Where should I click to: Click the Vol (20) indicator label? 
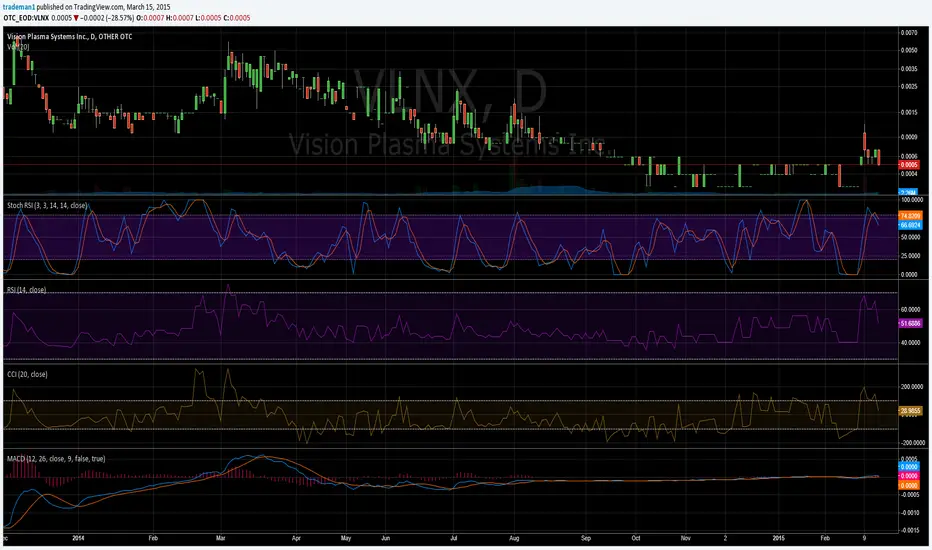[18, 46]
